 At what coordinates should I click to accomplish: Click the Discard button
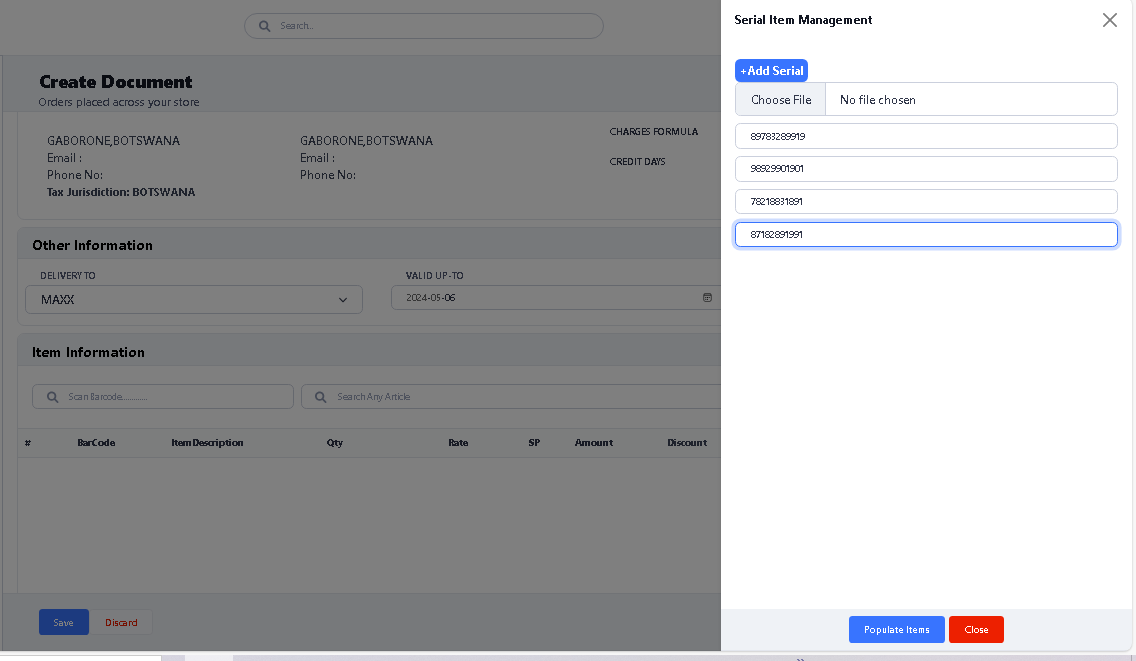[122, 623]
